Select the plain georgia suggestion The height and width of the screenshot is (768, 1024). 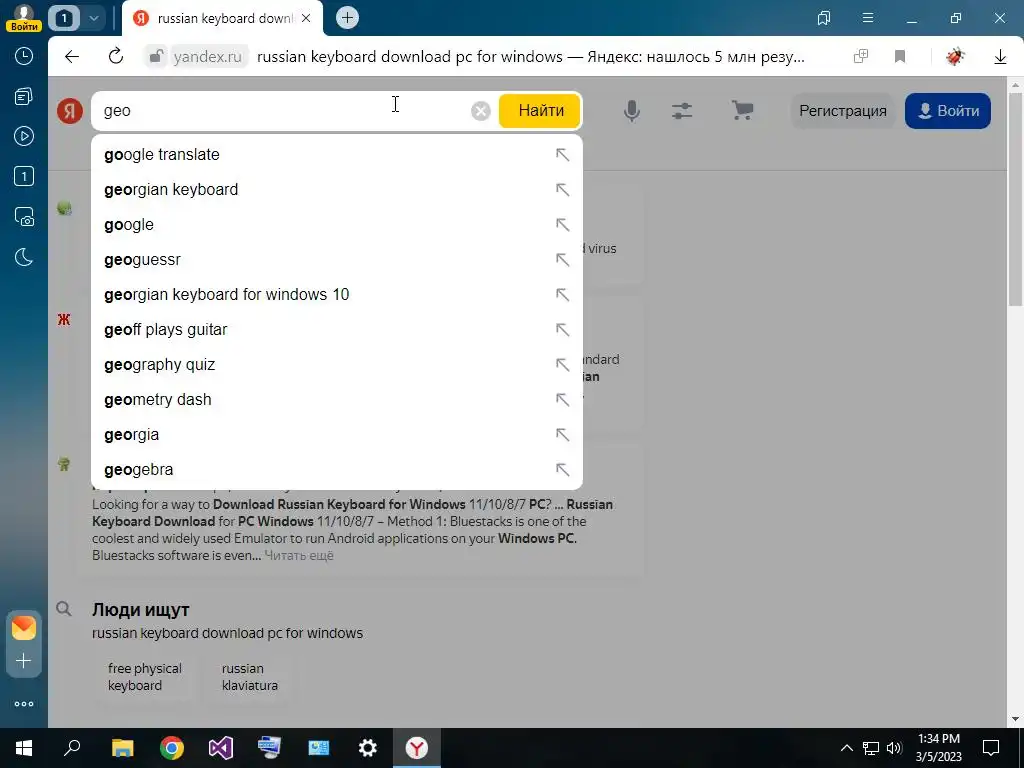pyautogui.click(x=336, y=434)
